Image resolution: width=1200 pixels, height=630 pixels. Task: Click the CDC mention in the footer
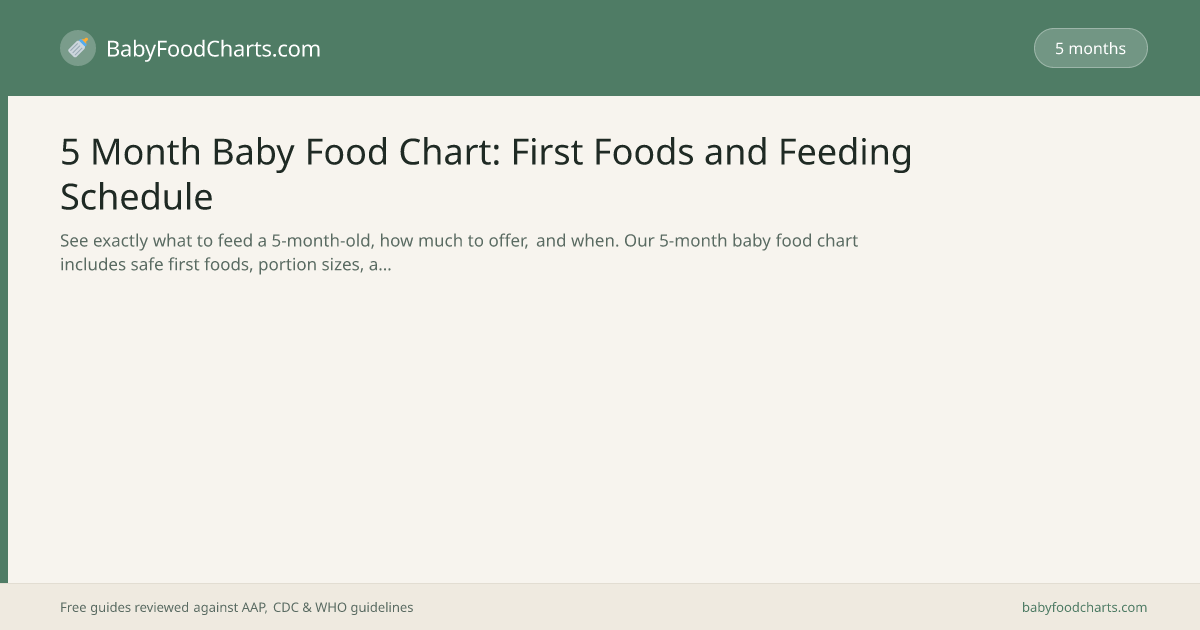[286, 607]
